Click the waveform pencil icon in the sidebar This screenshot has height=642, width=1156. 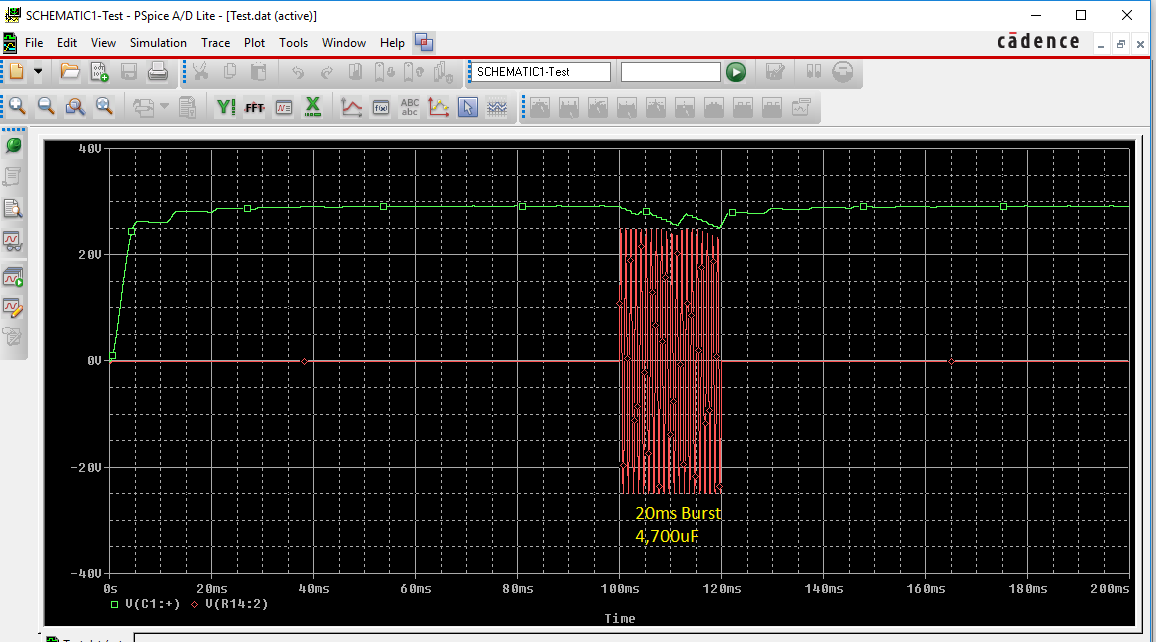[x=13, y=307]
